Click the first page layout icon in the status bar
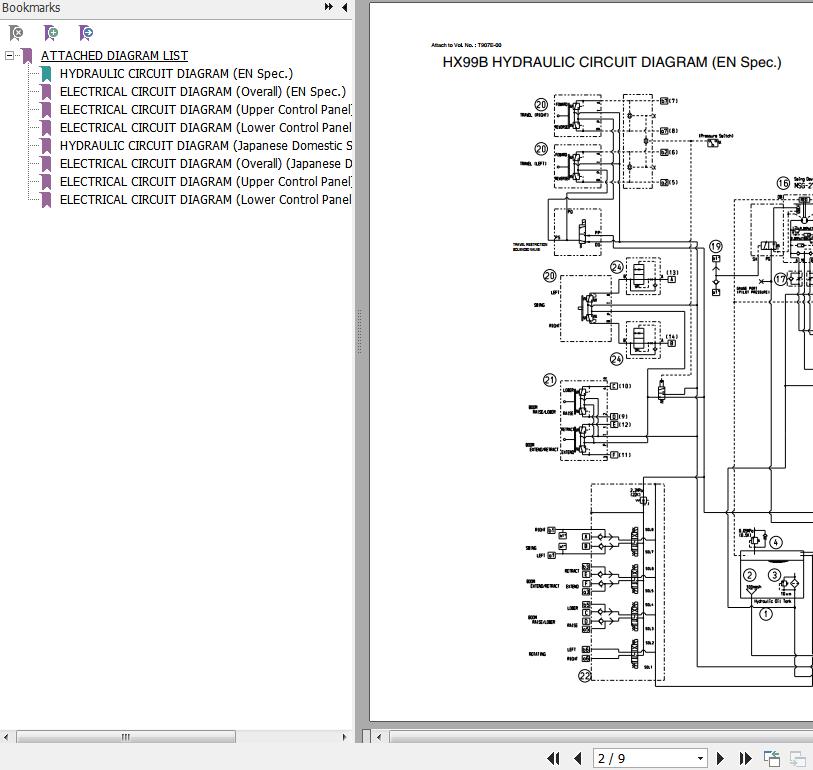Viewport: 813px width, 770px height. tap(772, 759)
